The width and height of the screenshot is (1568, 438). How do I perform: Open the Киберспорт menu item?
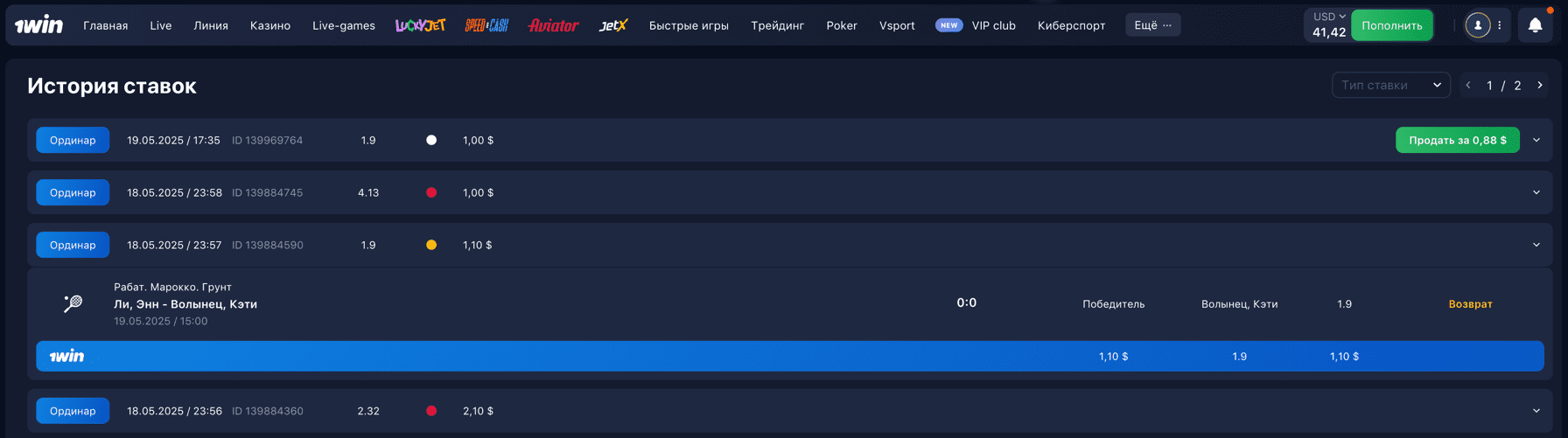pos(1071,25)
